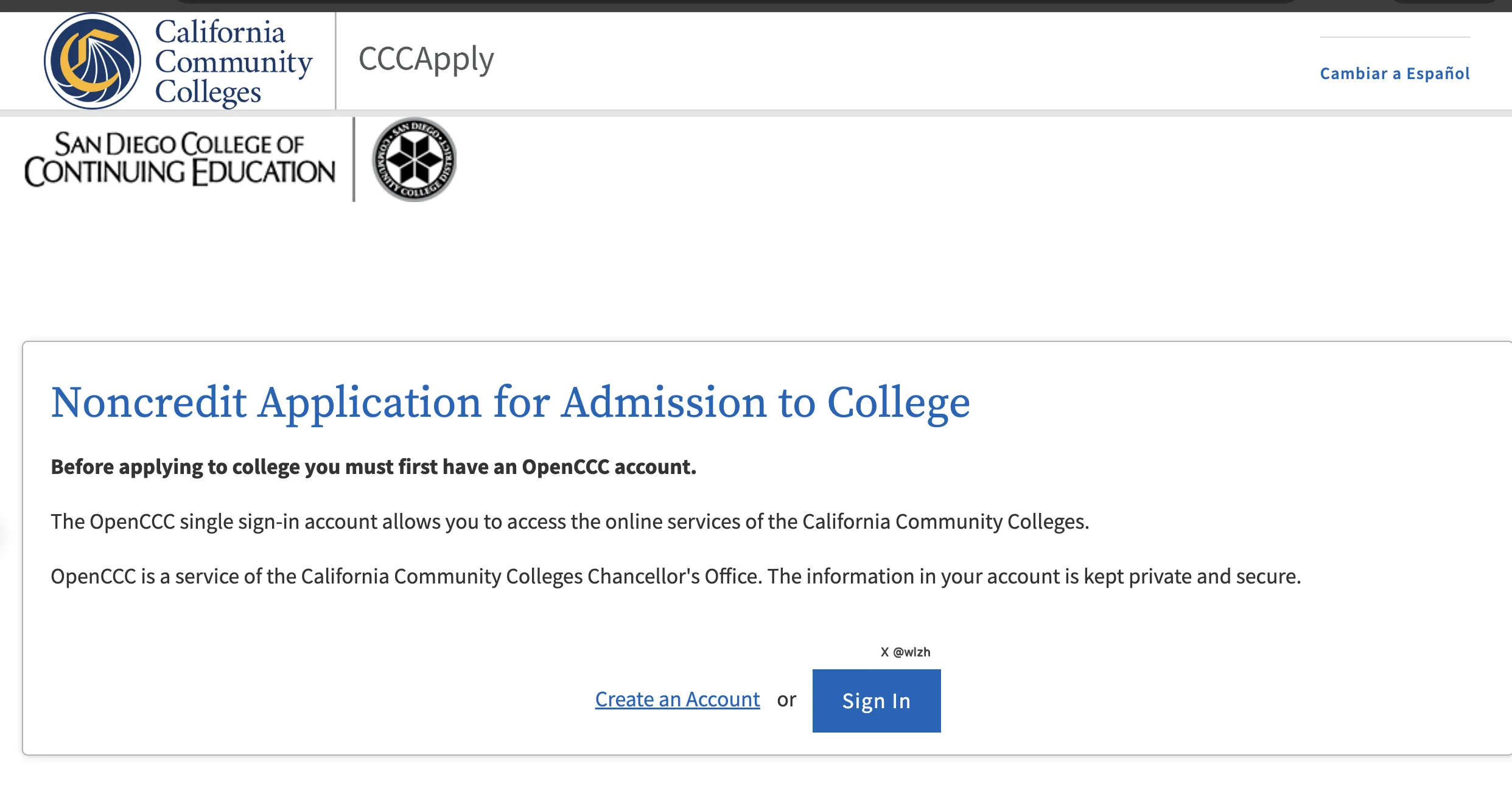Click the word "or" beside Sign In
Image resolution: width=1512 pixels, height=808 pixels.
pyautogui.click(x=786, y=700)
